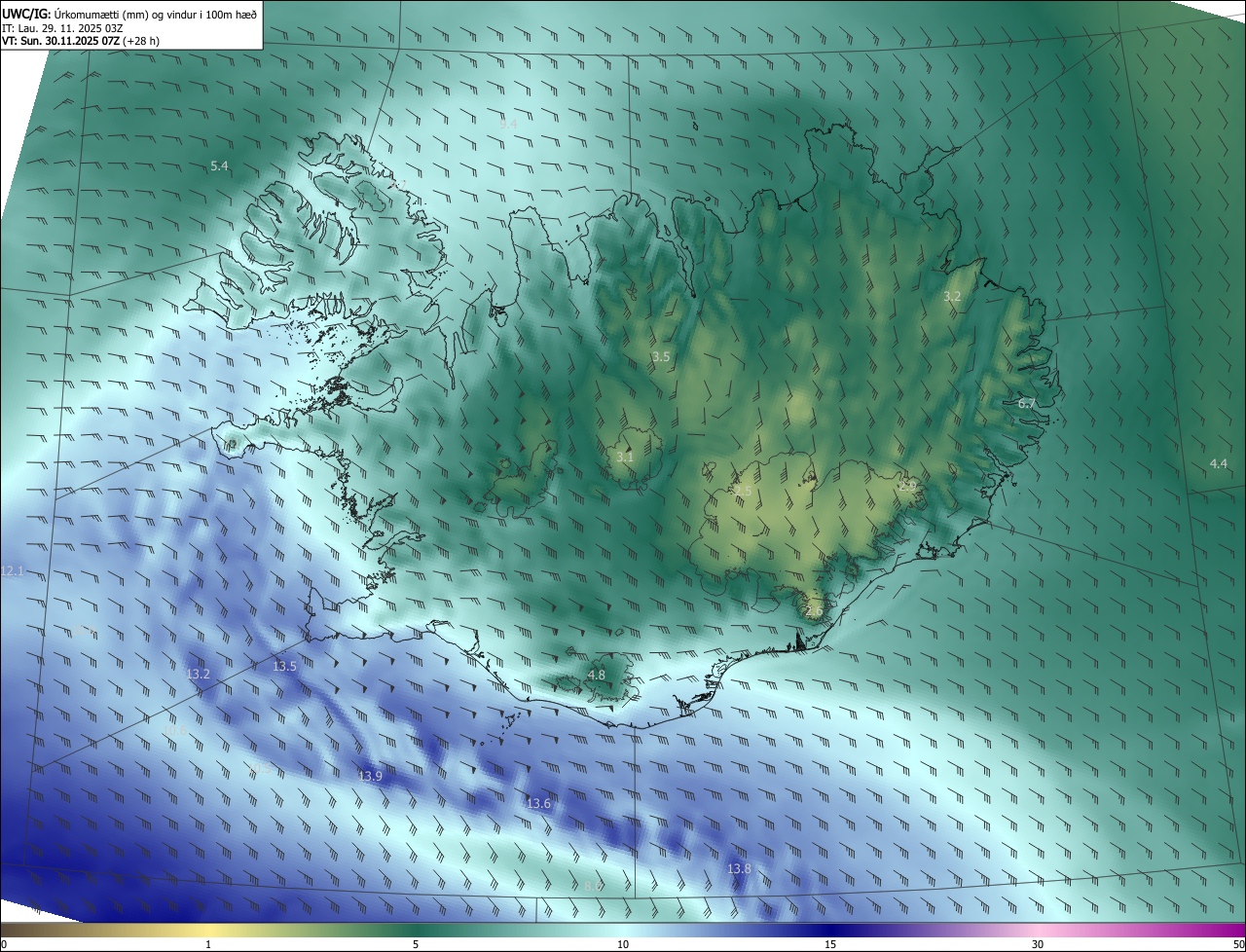Click the 13.8 value label
The image size is (1246, 952).
tap(739, 868)
